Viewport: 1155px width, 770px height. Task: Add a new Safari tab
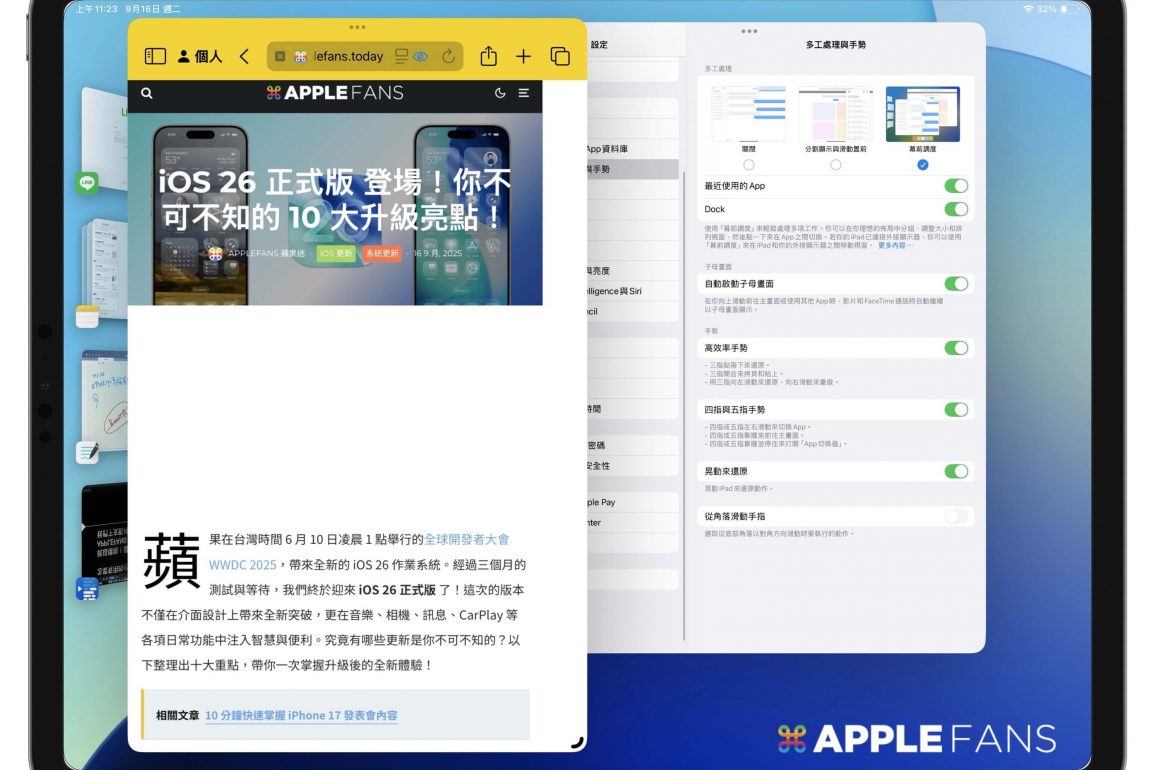click(x=523, y=57)
